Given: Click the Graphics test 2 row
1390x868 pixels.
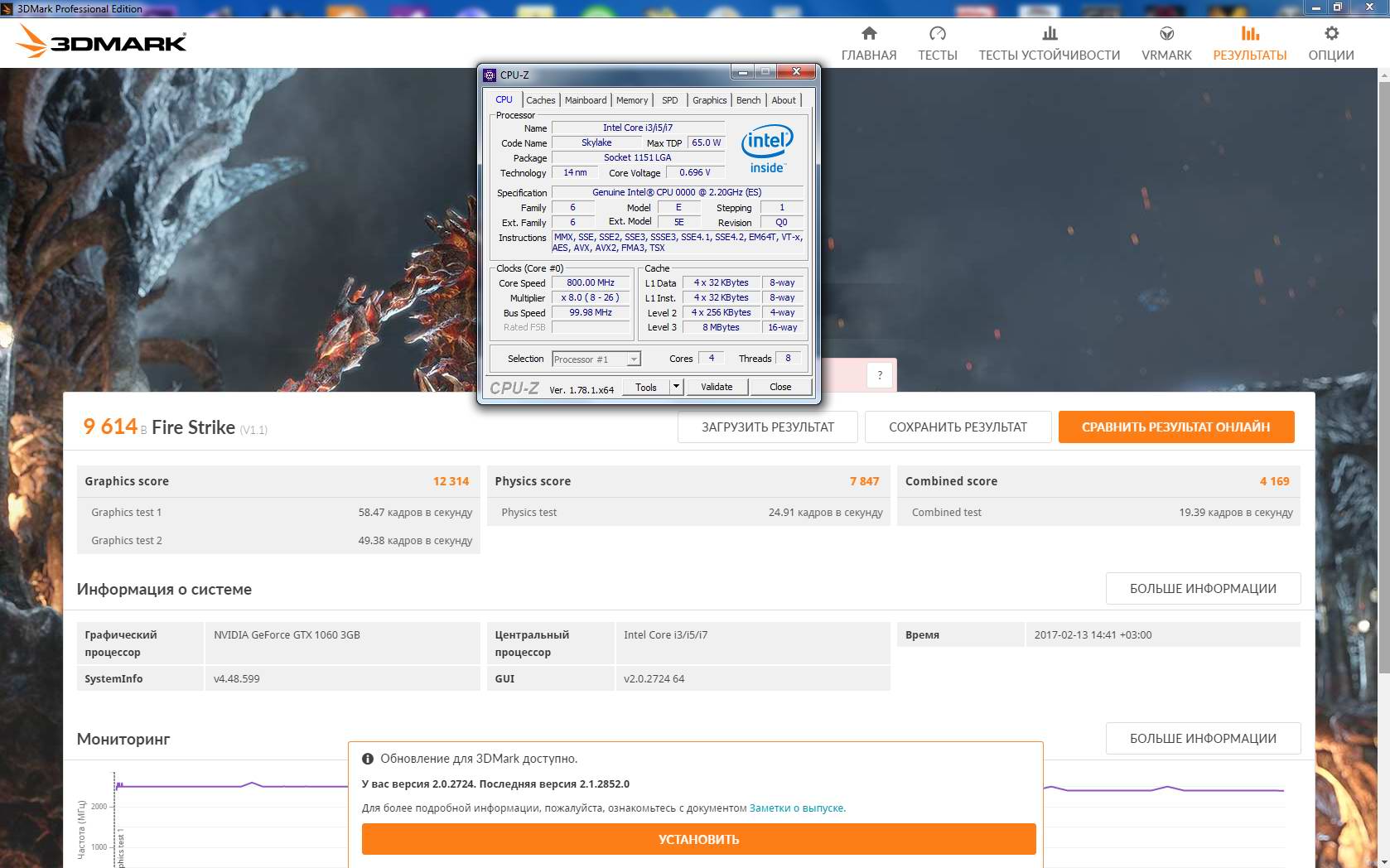Looking at the screenshot, I should coord(278,541).
